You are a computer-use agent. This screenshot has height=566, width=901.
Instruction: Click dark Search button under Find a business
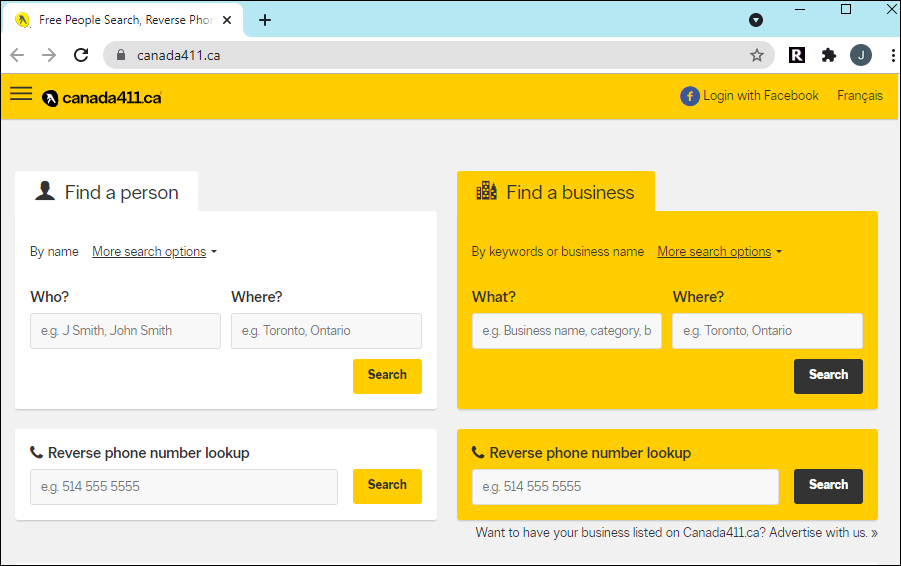click(x=828, y=376)
